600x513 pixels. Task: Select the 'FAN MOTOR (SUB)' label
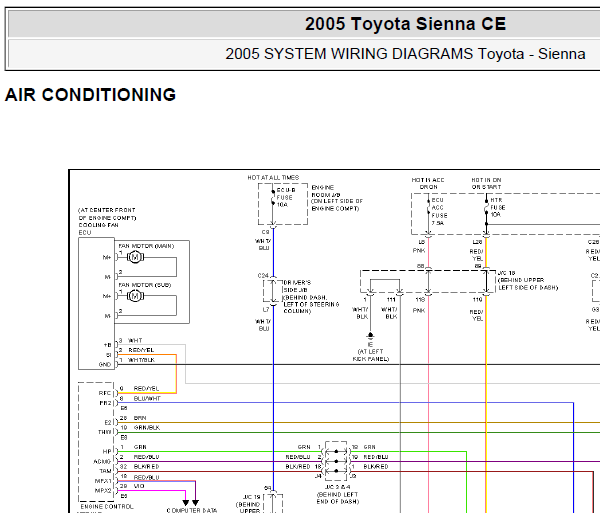[x=145, y=285]
